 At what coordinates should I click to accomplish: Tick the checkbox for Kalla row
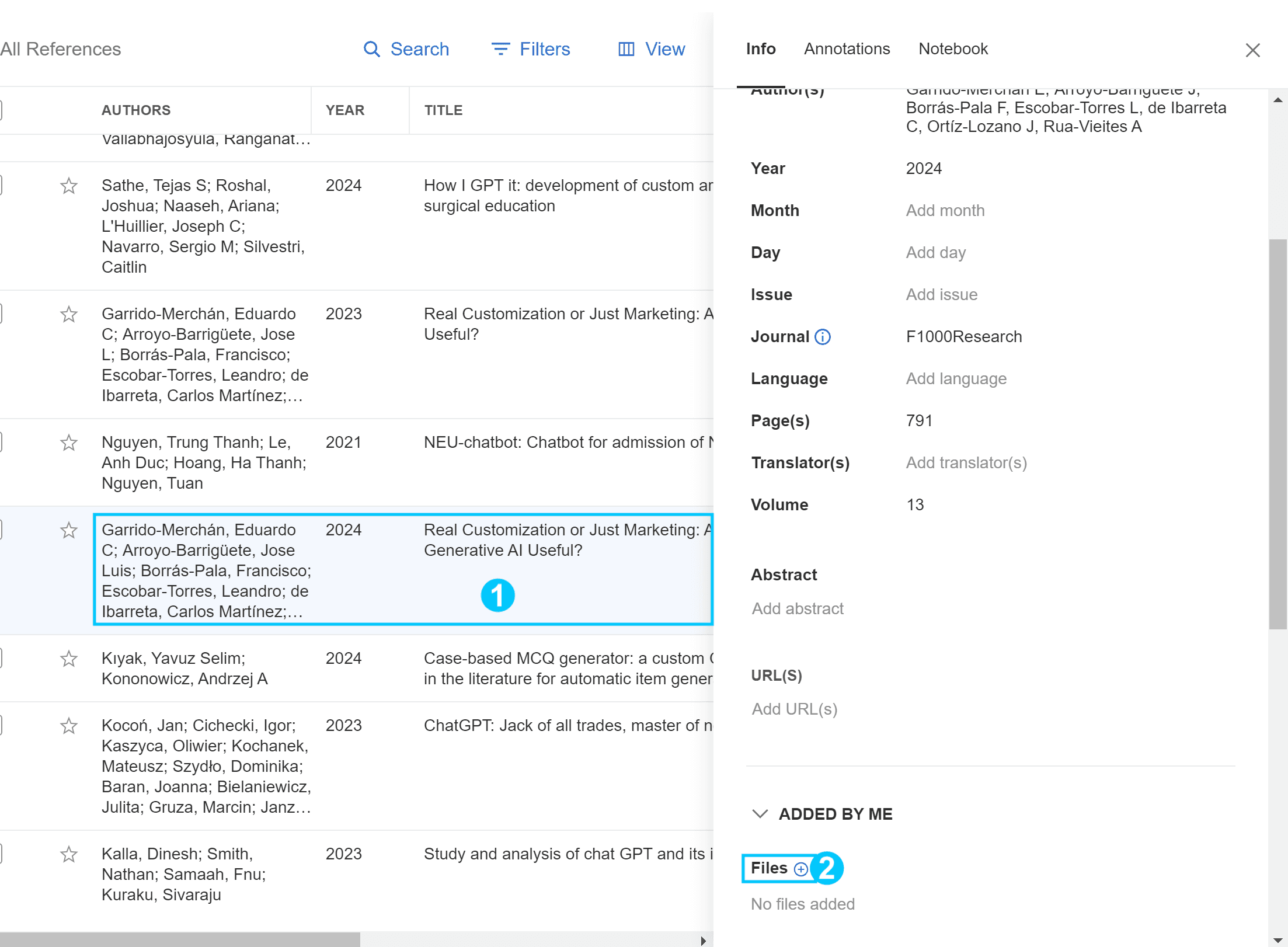pyautogui.click(x=1, y=854)
